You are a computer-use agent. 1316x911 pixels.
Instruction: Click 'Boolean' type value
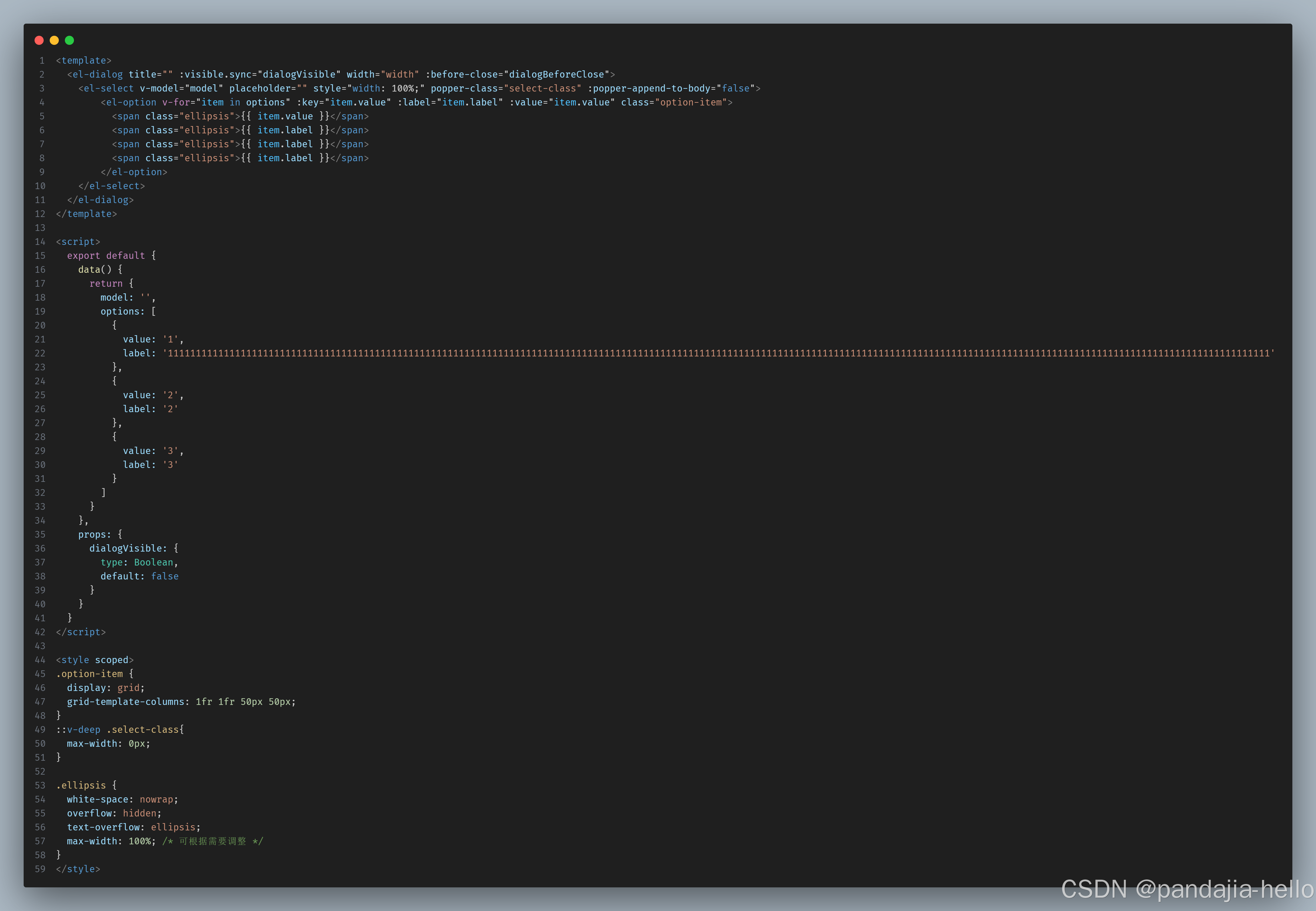(x=153, y=562)
